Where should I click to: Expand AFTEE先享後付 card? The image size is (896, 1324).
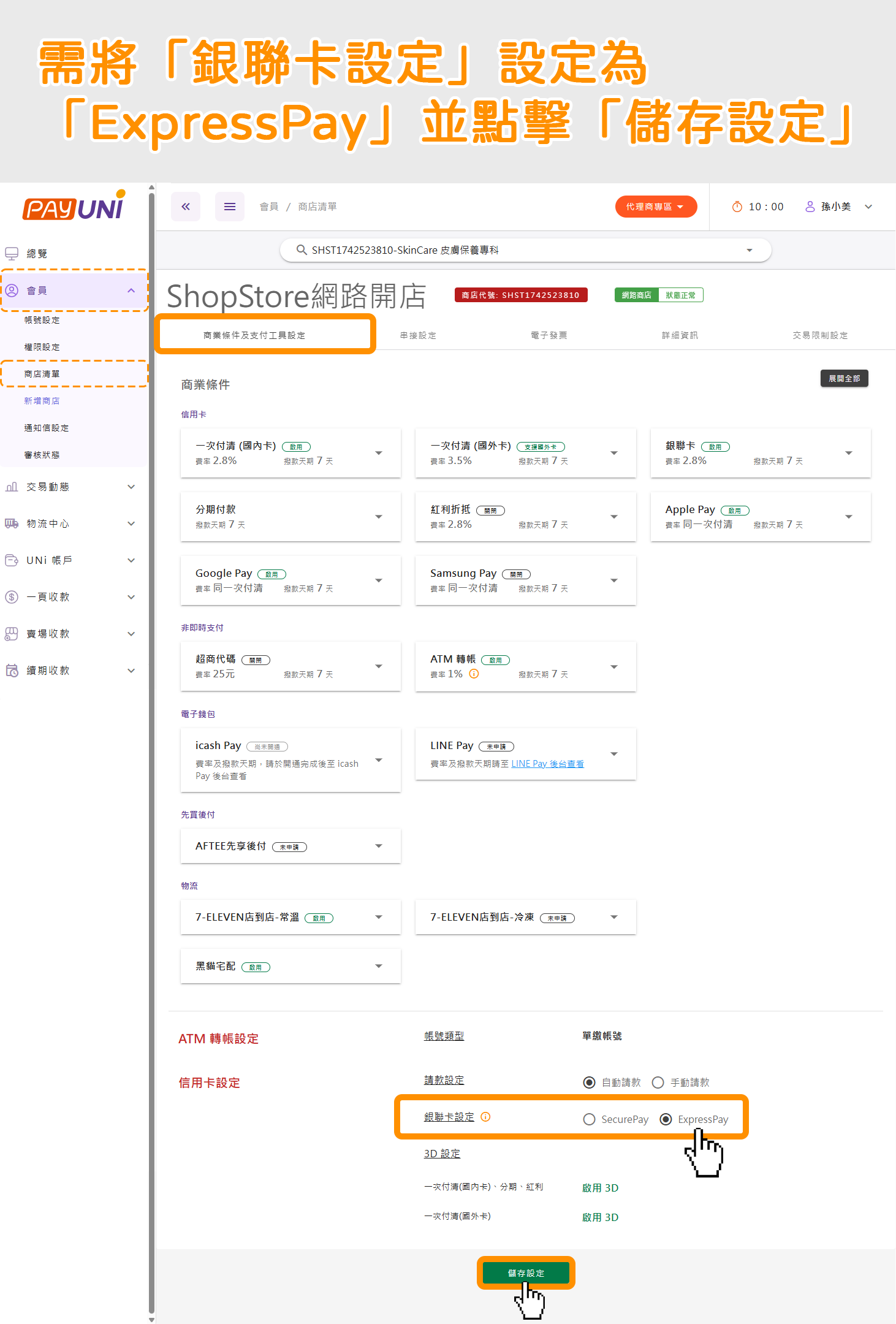(x=379, y=846)
